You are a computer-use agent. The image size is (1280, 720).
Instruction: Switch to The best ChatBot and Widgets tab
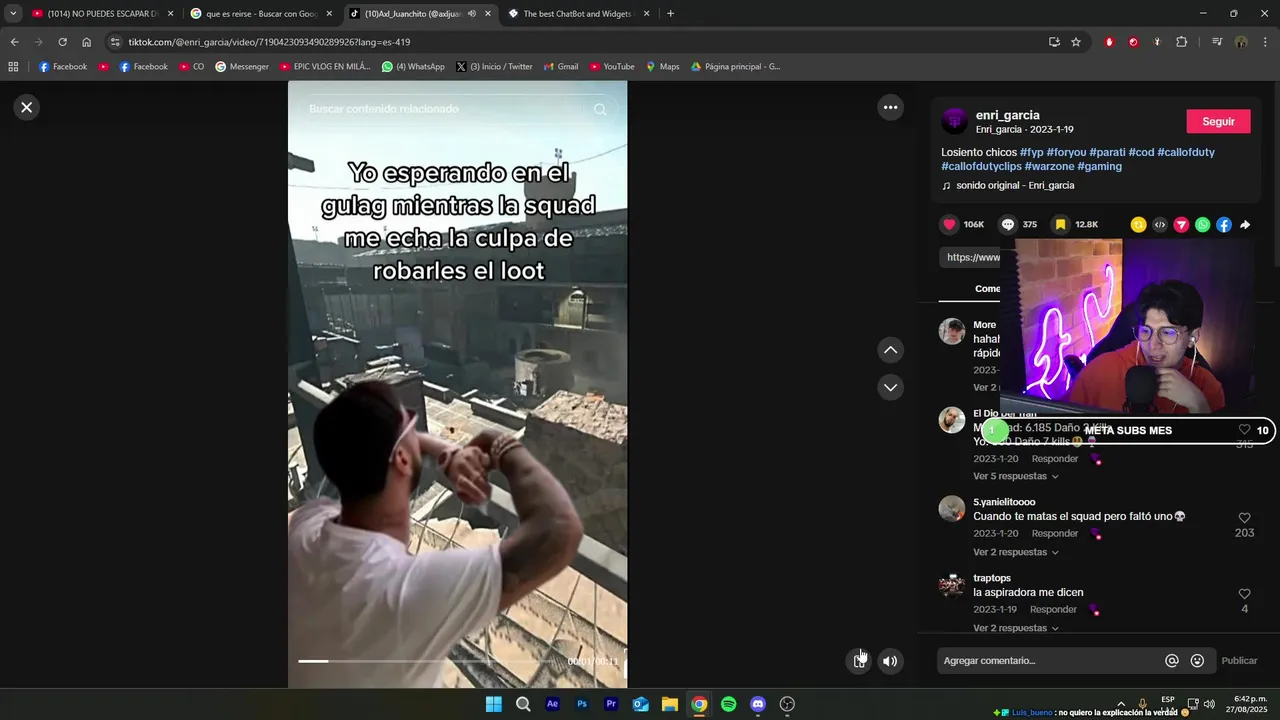tap(579, 14)
